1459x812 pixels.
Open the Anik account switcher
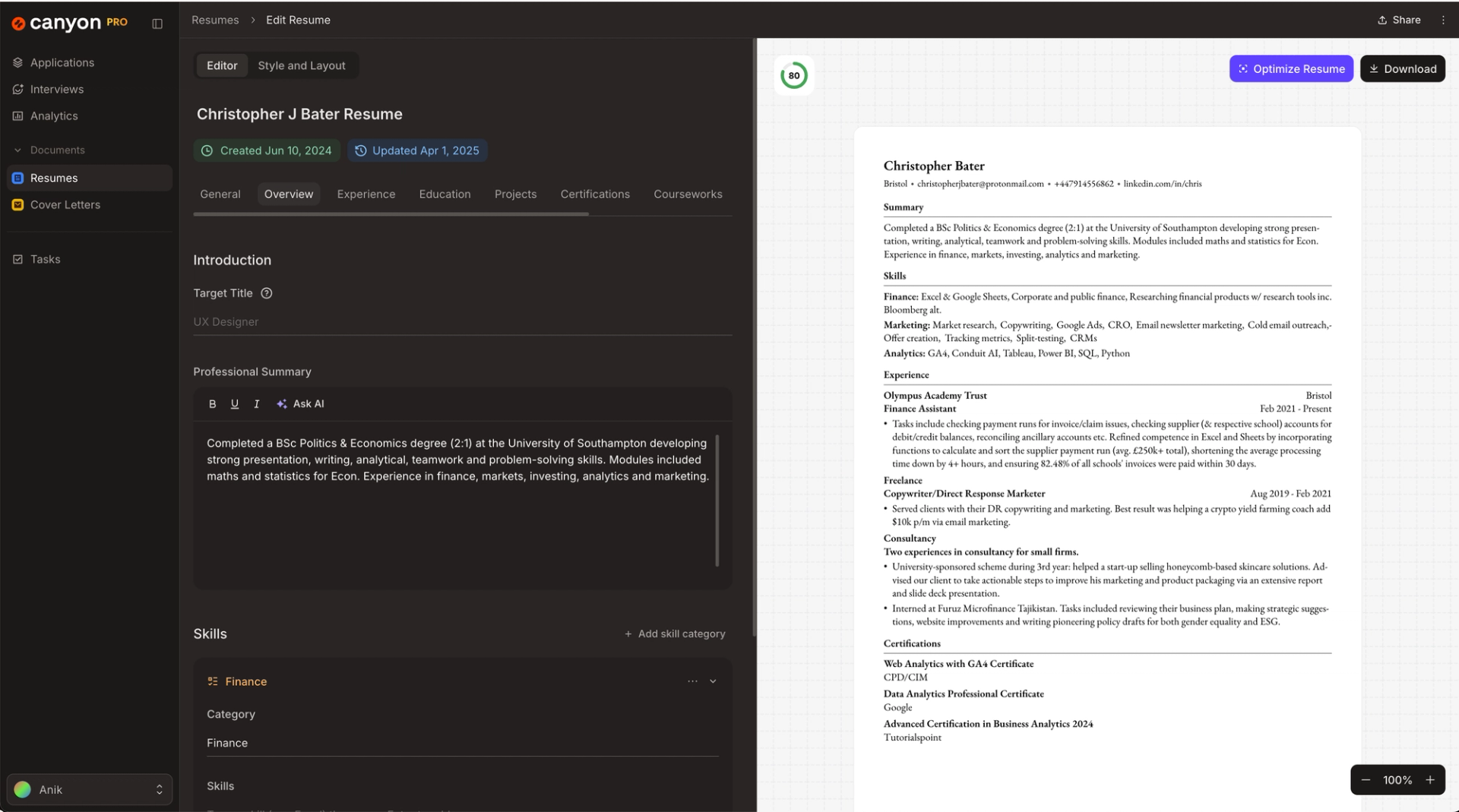coord(90,789)
